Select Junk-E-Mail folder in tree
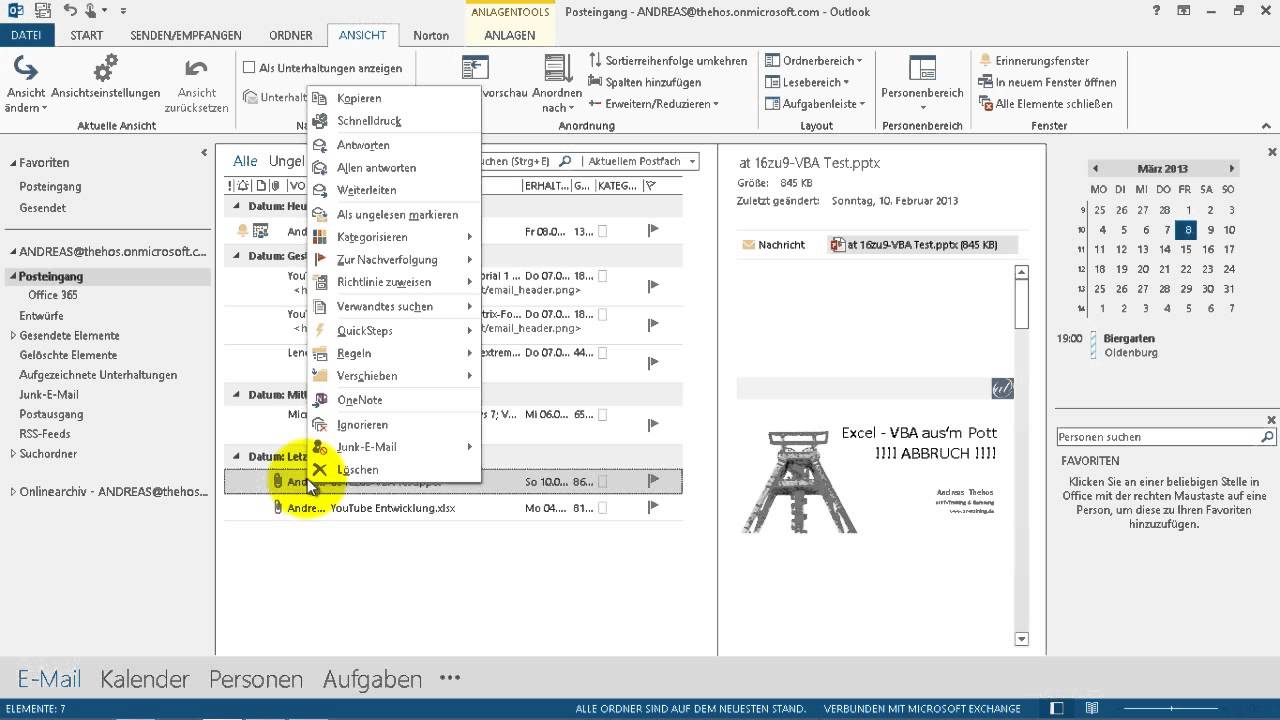Viewport: 1280px width, 720px height. pyautogui.click(x=49, y=395)
